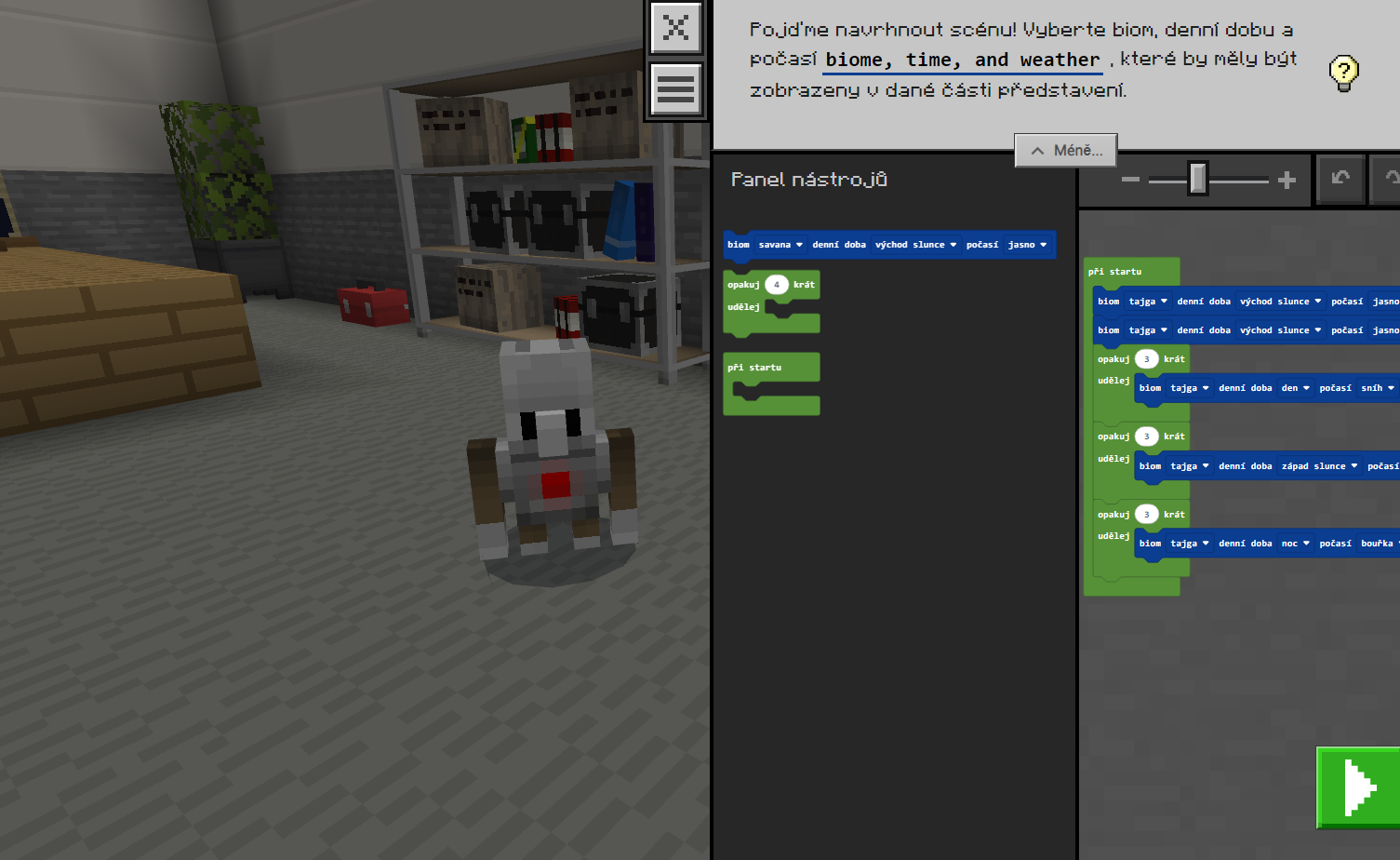Open the tajga dropdown in the first workspace block

click(1148, 302)
